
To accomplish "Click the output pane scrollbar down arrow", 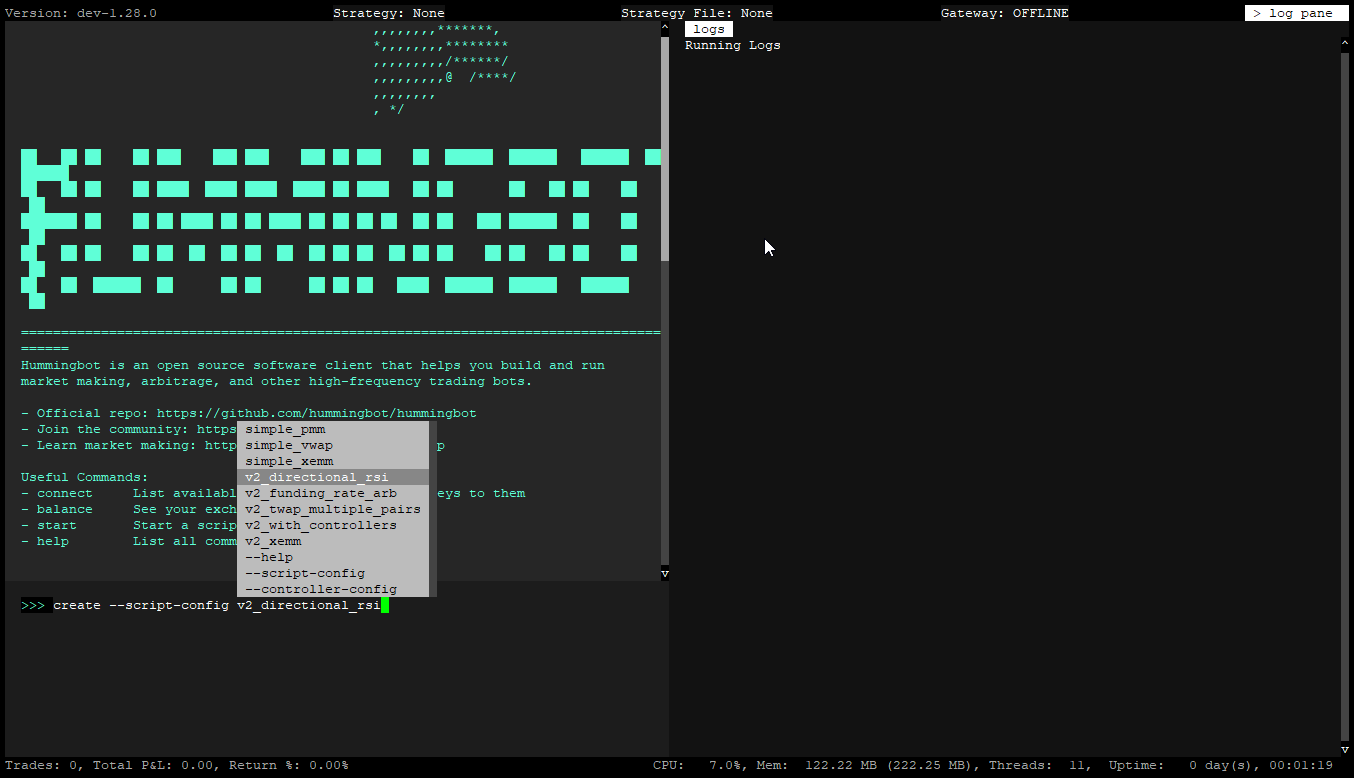I will (665, 574).
